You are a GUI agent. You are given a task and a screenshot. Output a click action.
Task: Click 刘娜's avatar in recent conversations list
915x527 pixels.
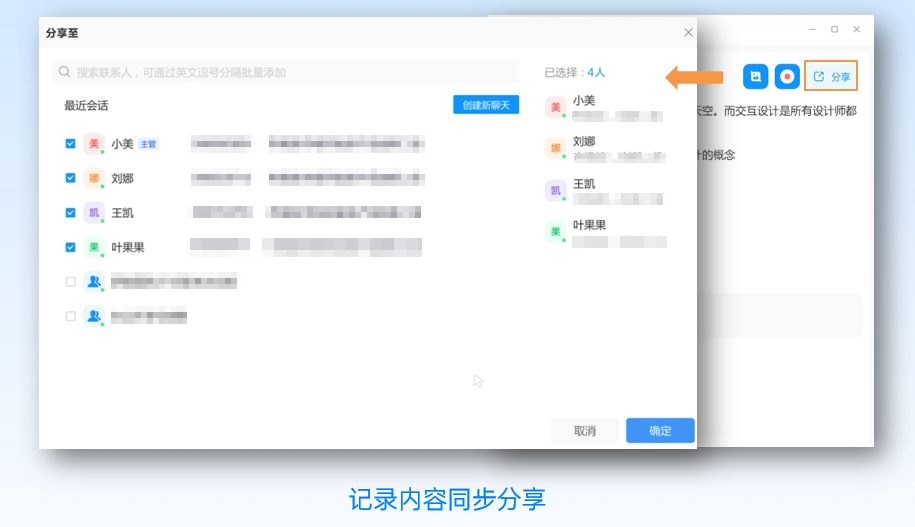[x=94, y=178]
